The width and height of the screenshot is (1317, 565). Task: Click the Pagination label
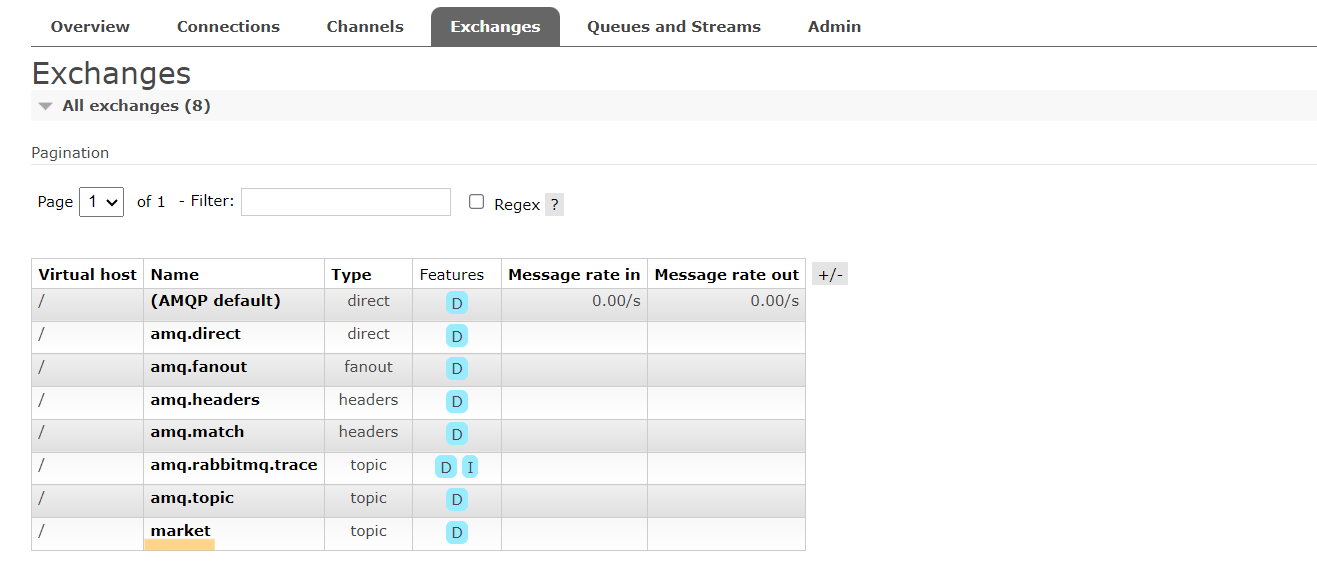pyautogui.click(x=70, y=153)
